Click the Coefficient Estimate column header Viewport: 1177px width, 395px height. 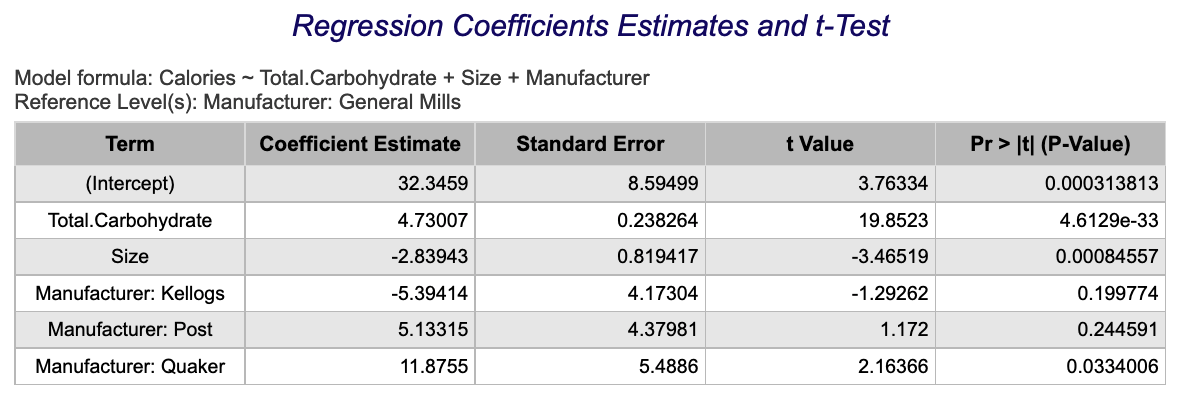pyautogui.click(x=360, y=144)
